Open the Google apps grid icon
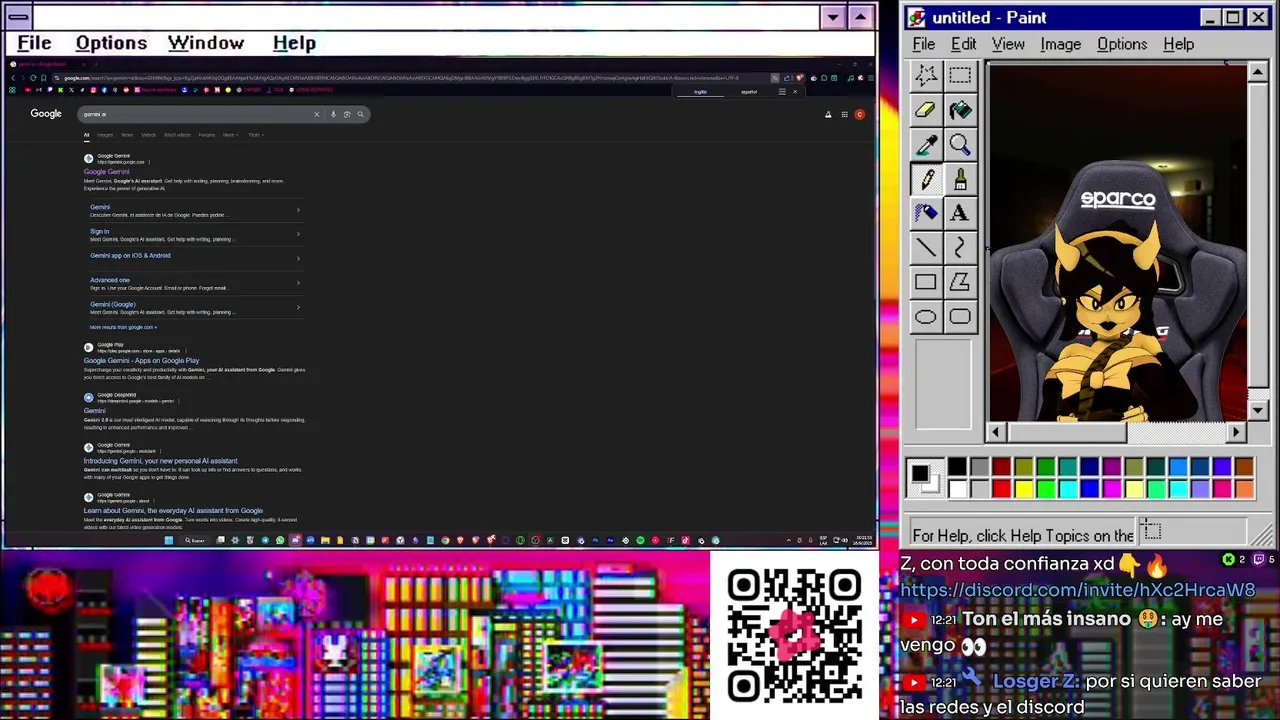Screen dimensions: 1280x720 [844, 114]
